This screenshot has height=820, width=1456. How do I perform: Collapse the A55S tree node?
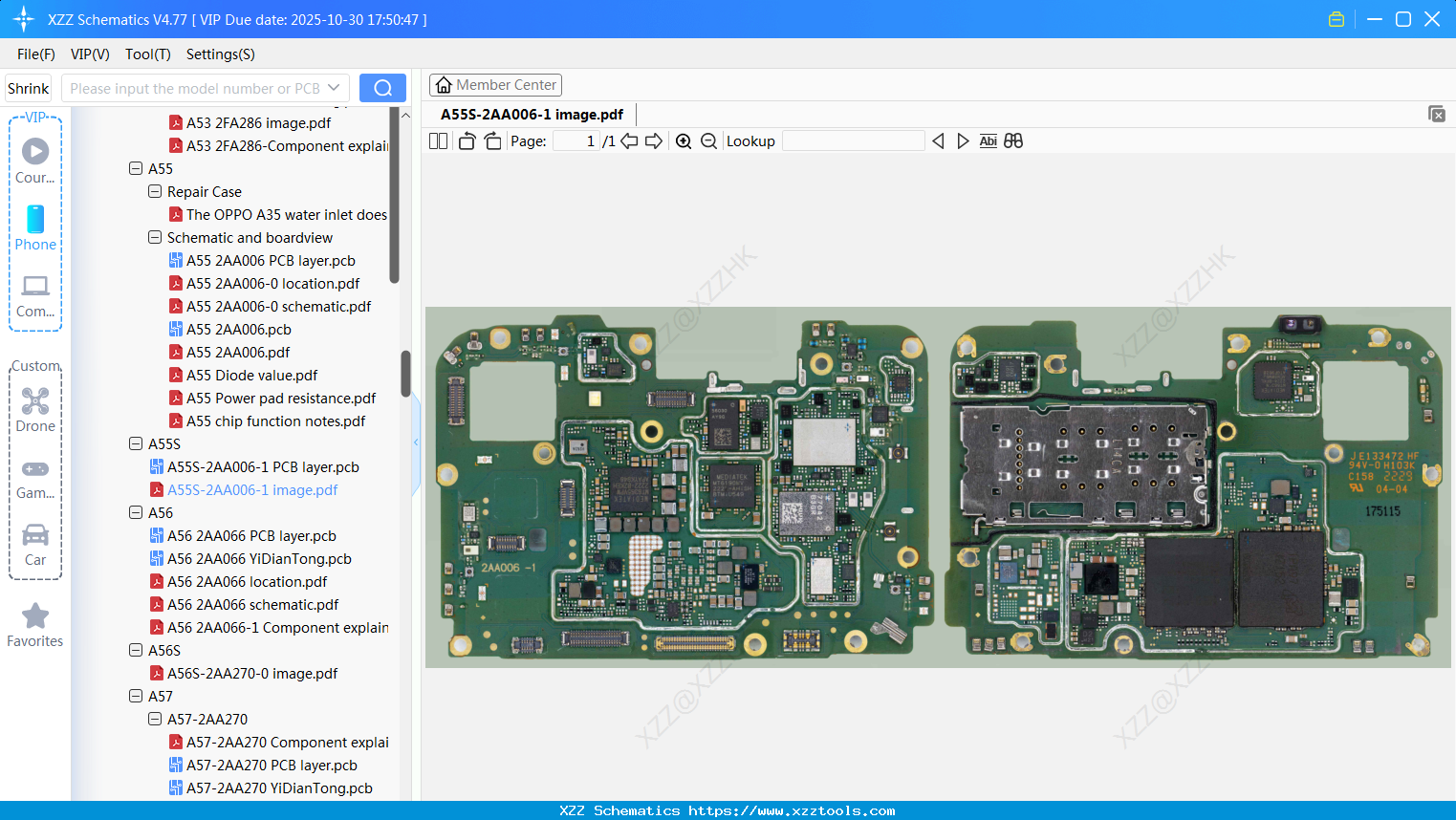click(136, 443)
